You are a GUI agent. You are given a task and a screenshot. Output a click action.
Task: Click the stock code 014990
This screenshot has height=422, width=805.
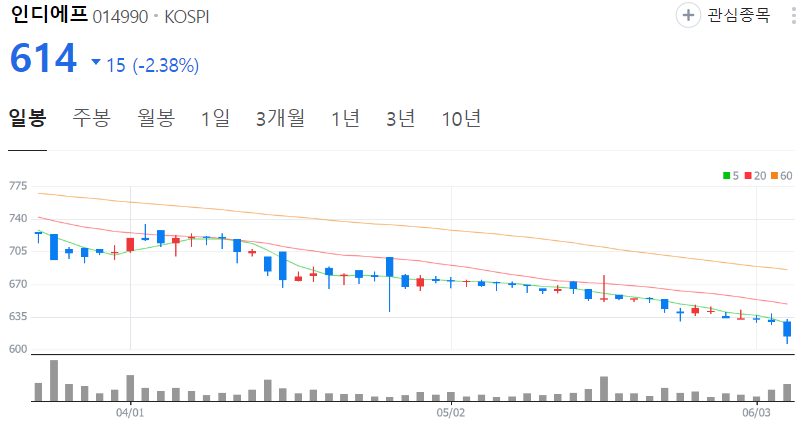(121, 17)
